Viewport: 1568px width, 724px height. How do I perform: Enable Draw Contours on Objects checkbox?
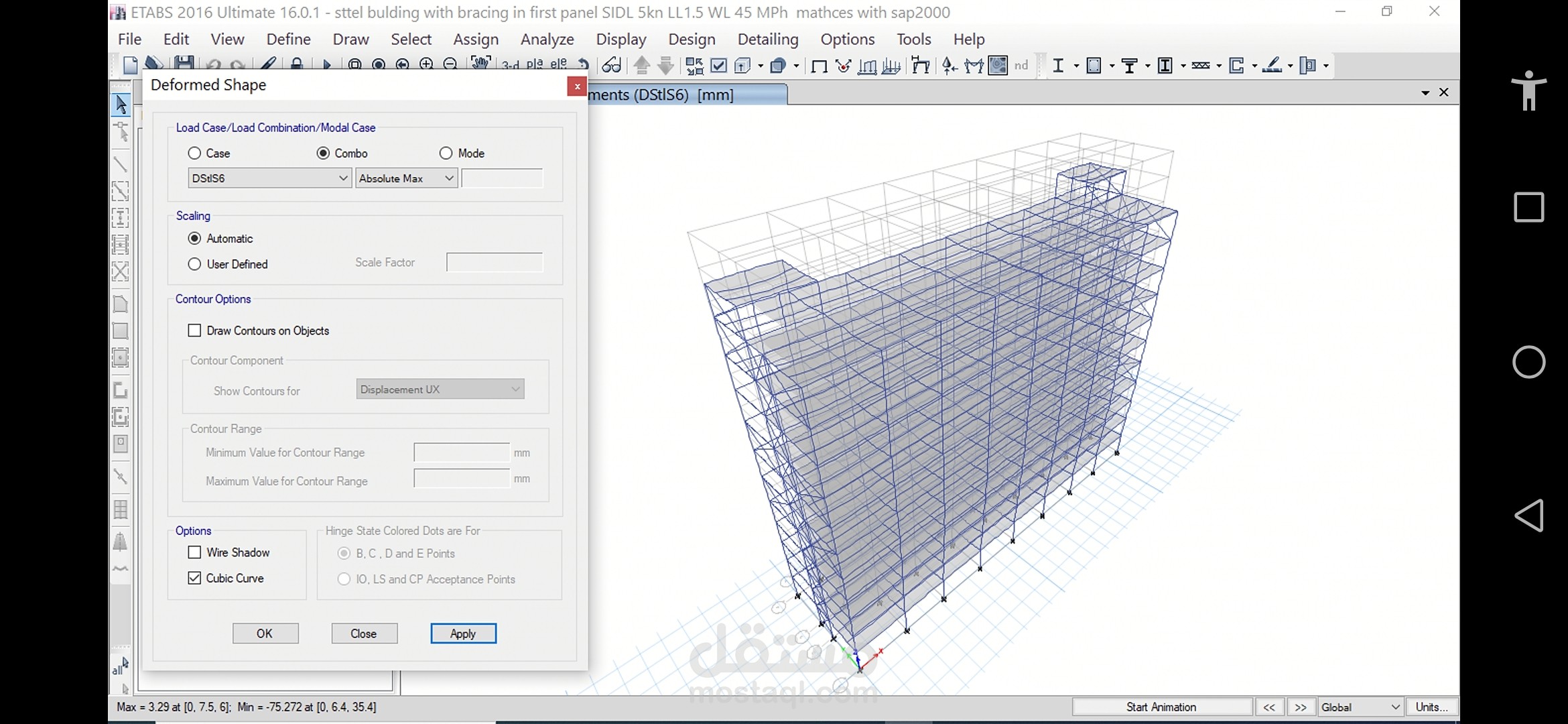(x=194, y=330)
